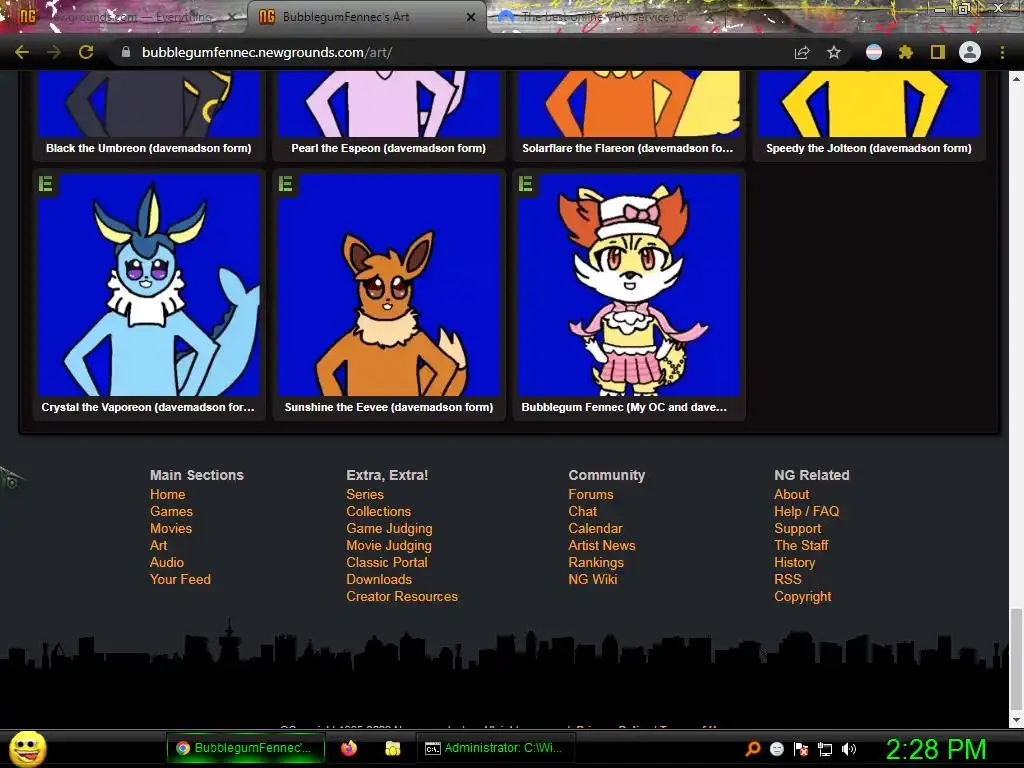
Task: Launch Firefox from the taskbar
Action: (x=349, y=748)
